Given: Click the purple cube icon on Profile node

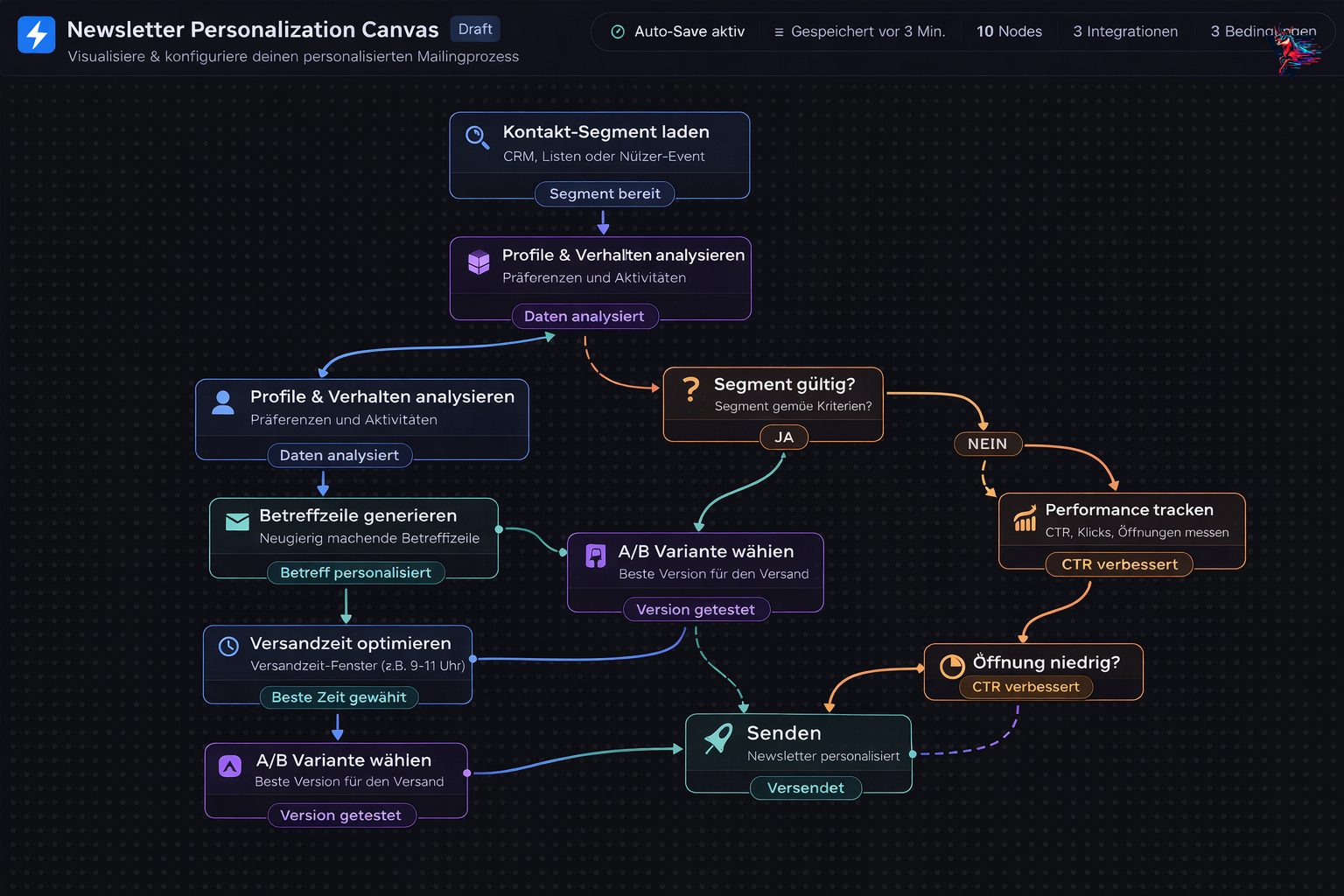Looking at the screenshot, I should coord(479,262).
